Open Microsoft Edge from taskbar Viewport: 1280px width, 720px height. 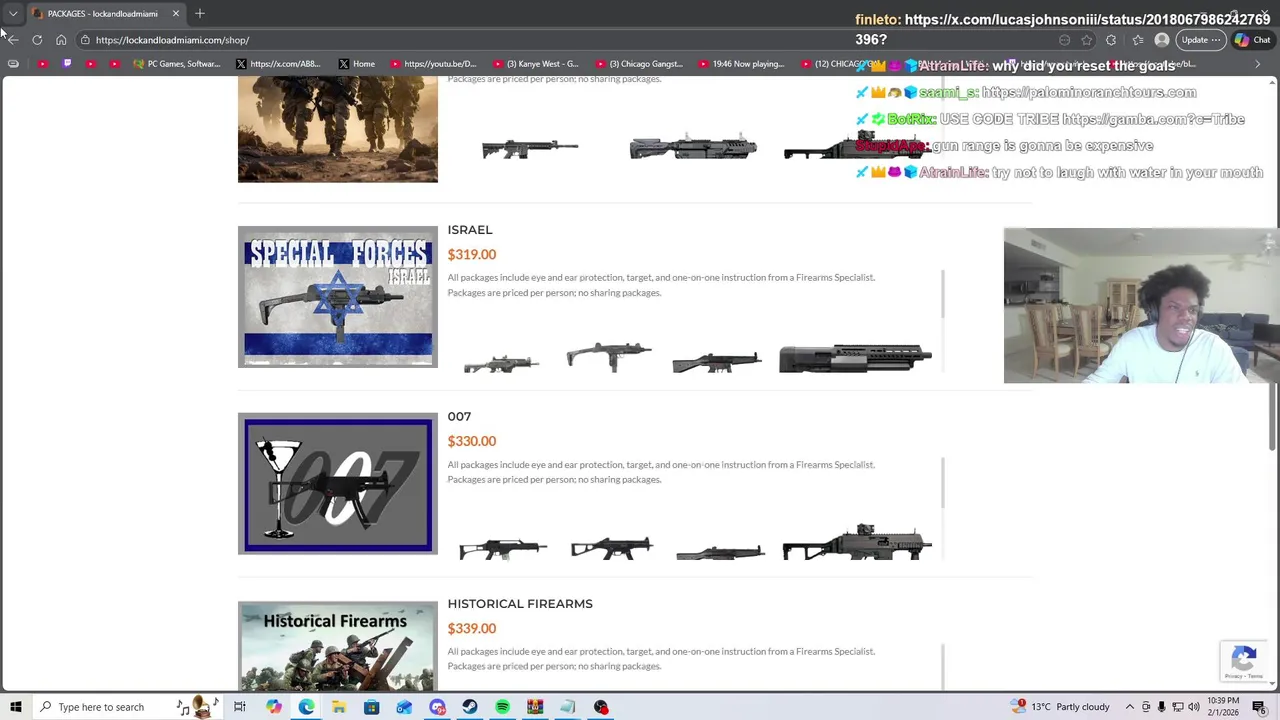[306, 707]
